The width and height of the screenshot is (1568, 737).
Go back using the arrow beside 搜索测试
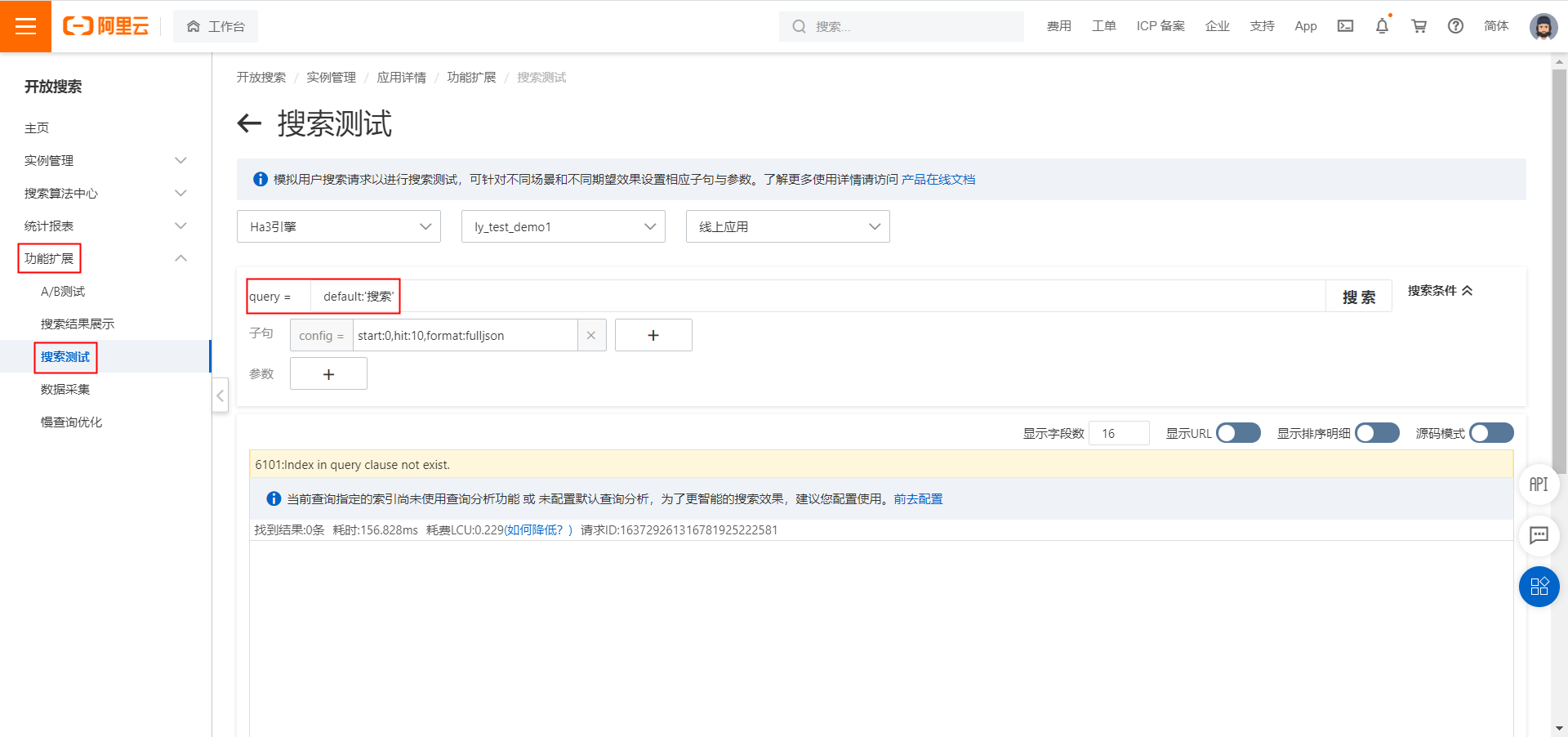pyautogui.click(x=249, y=124)
